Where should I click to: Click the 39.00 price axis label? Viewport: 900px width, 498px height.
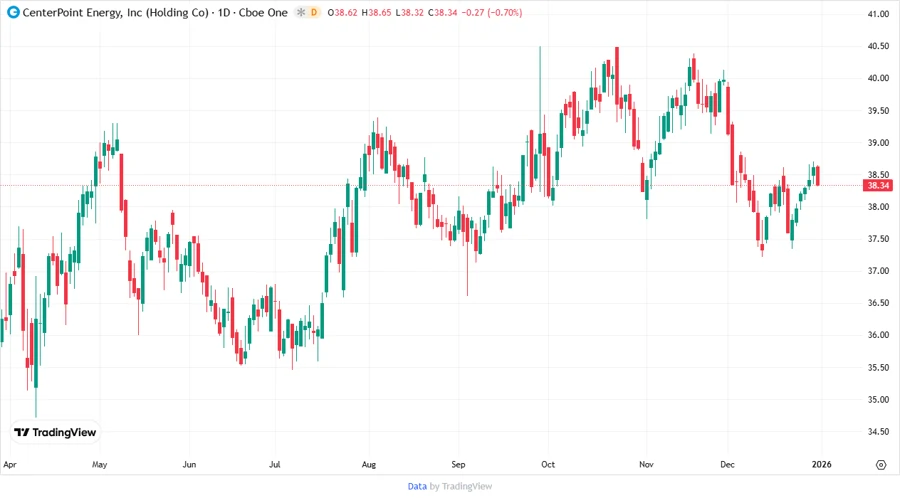pos(878,143)
